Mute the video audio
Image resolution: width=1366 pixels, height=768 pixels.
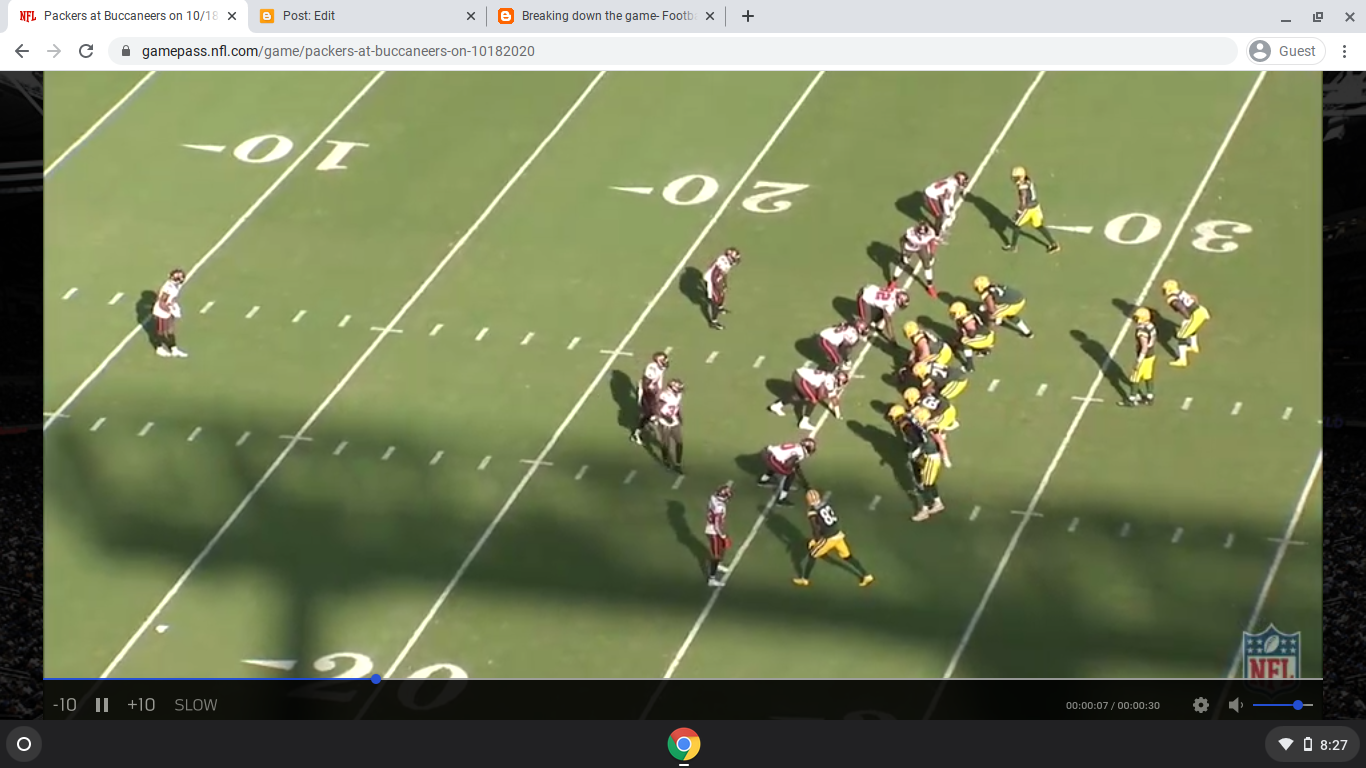1234,704
